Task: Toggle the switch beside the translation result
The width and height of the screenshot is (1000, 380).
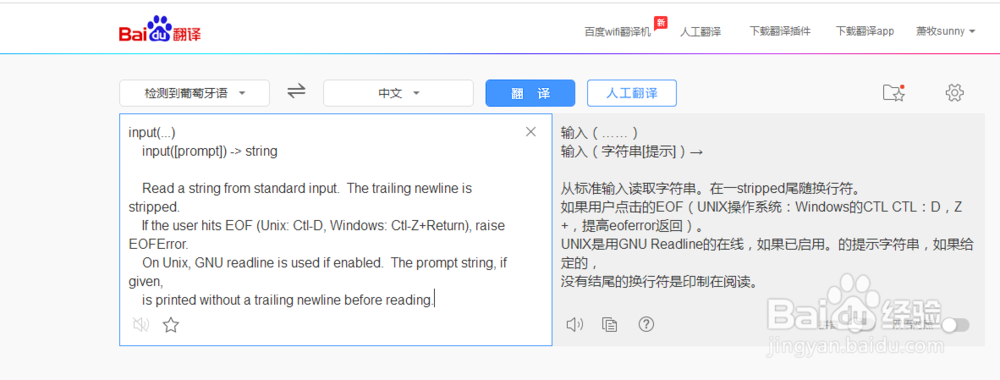Action: 956,325
